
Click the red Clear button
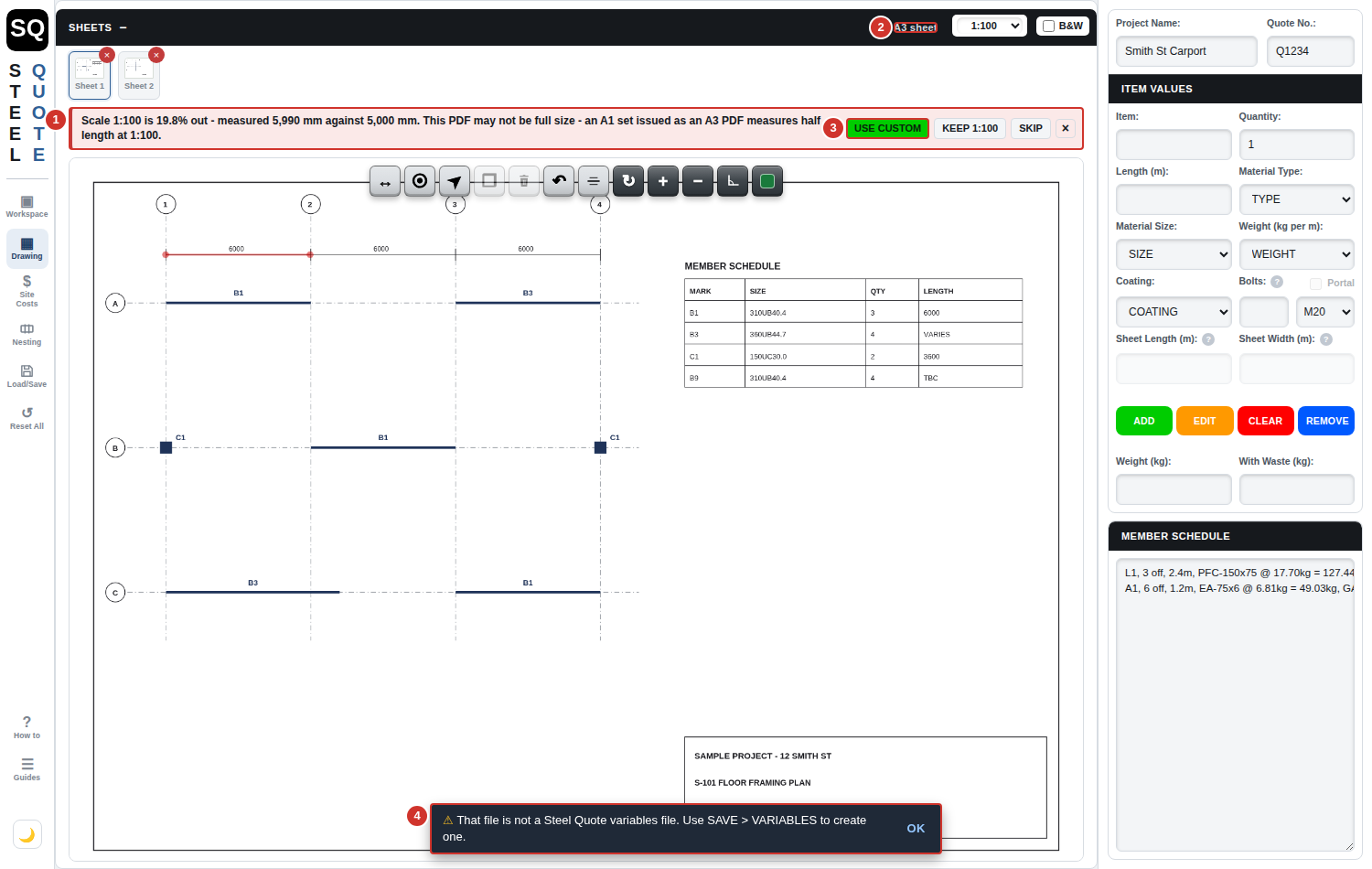(x=1265, y=421)
